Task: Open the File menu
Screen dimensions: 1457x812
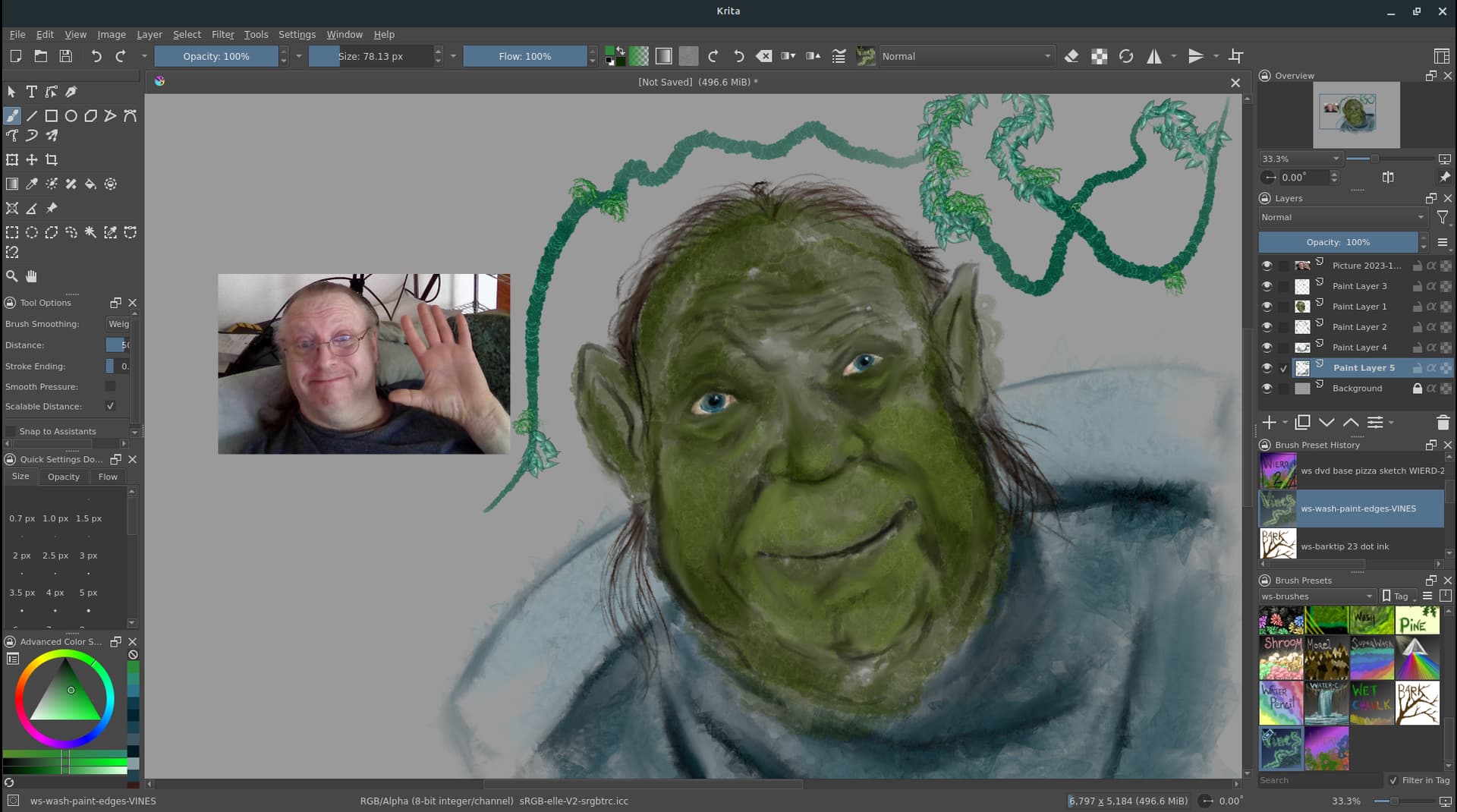Action: tap(17, 35)
